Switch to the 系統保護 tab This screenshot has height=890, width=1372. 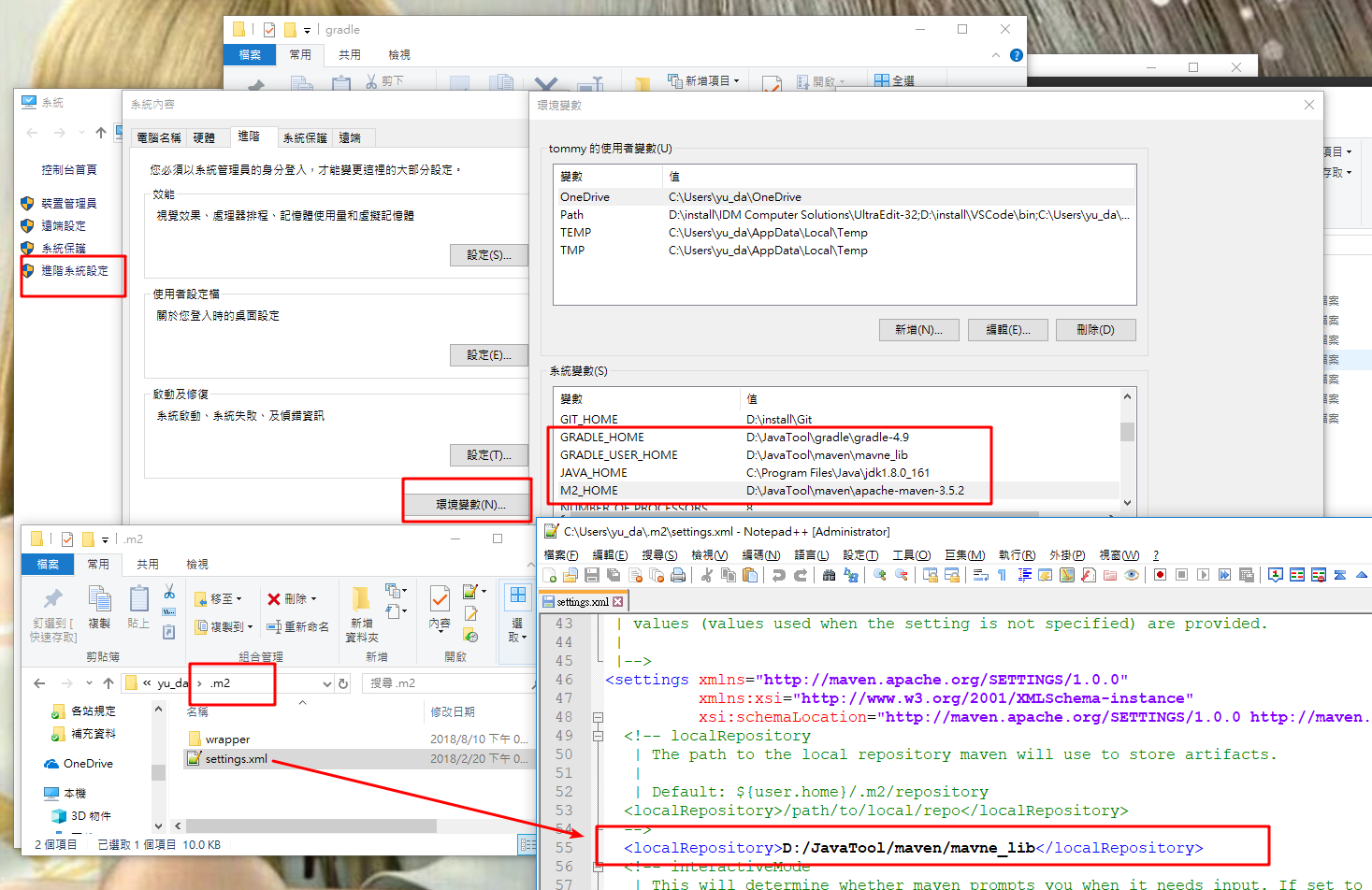pyautogui.click(x=305, y=137)
